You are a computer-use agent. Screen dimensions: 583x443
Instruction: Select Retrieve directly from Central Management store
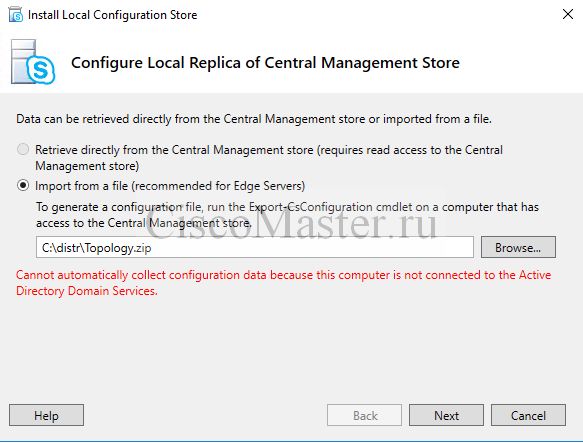click(x=23, y=150)
